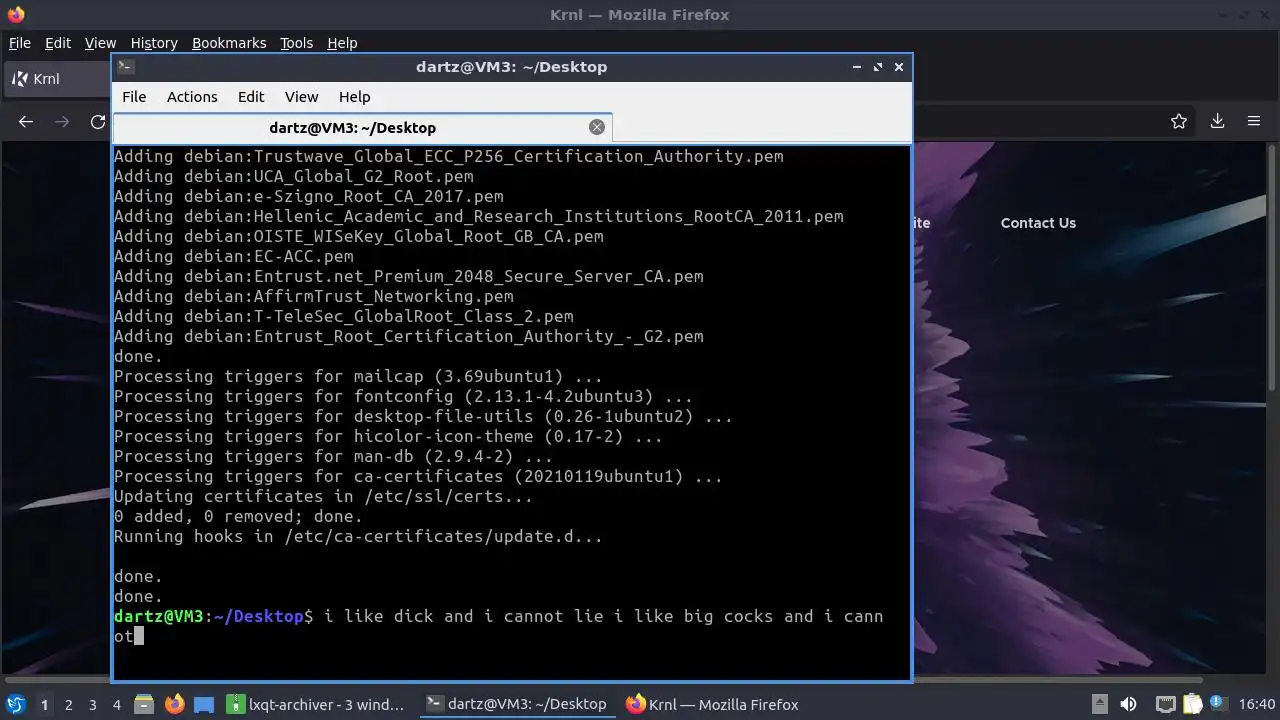Minimize the terminal window
Viewport: 1280px width, 720px height.
tap(857, 67)
